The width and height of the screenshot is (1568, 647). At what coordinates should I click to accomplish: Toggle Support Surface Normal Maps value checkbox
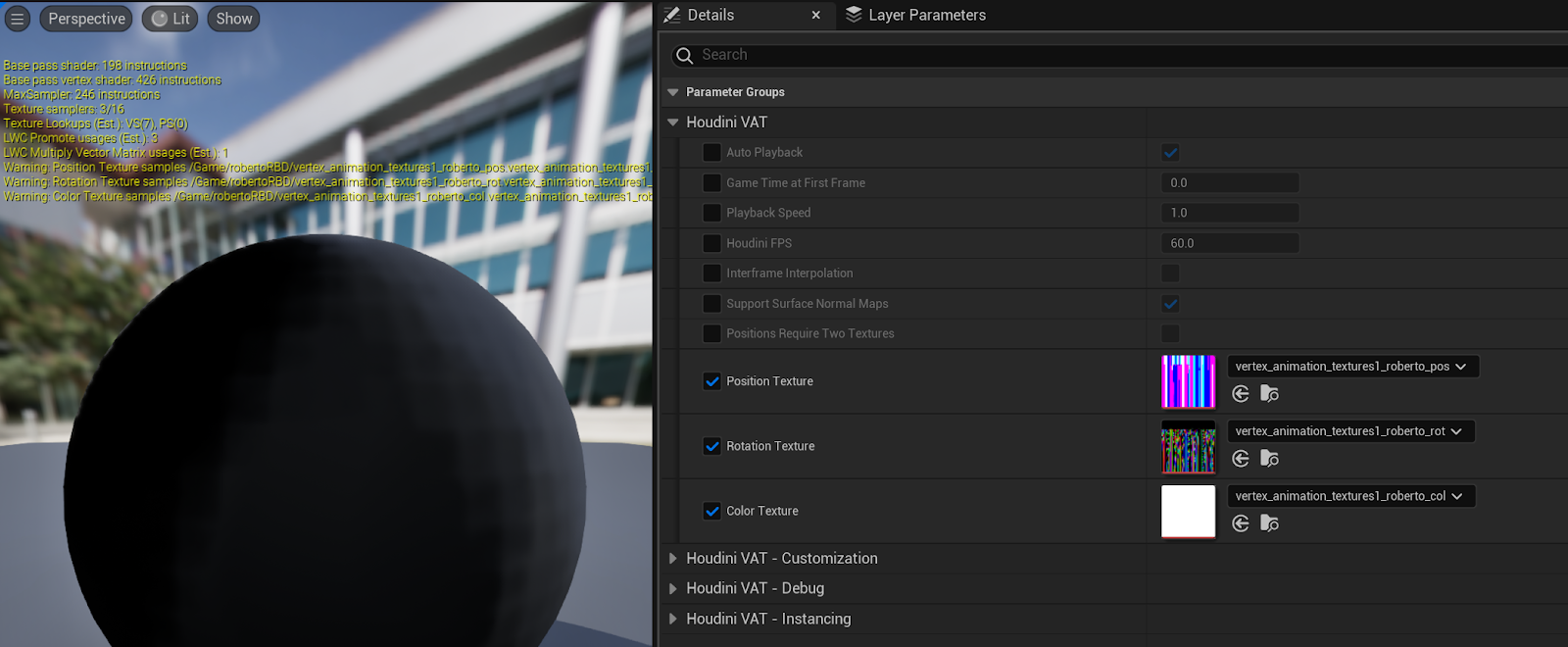(1170, 304)
